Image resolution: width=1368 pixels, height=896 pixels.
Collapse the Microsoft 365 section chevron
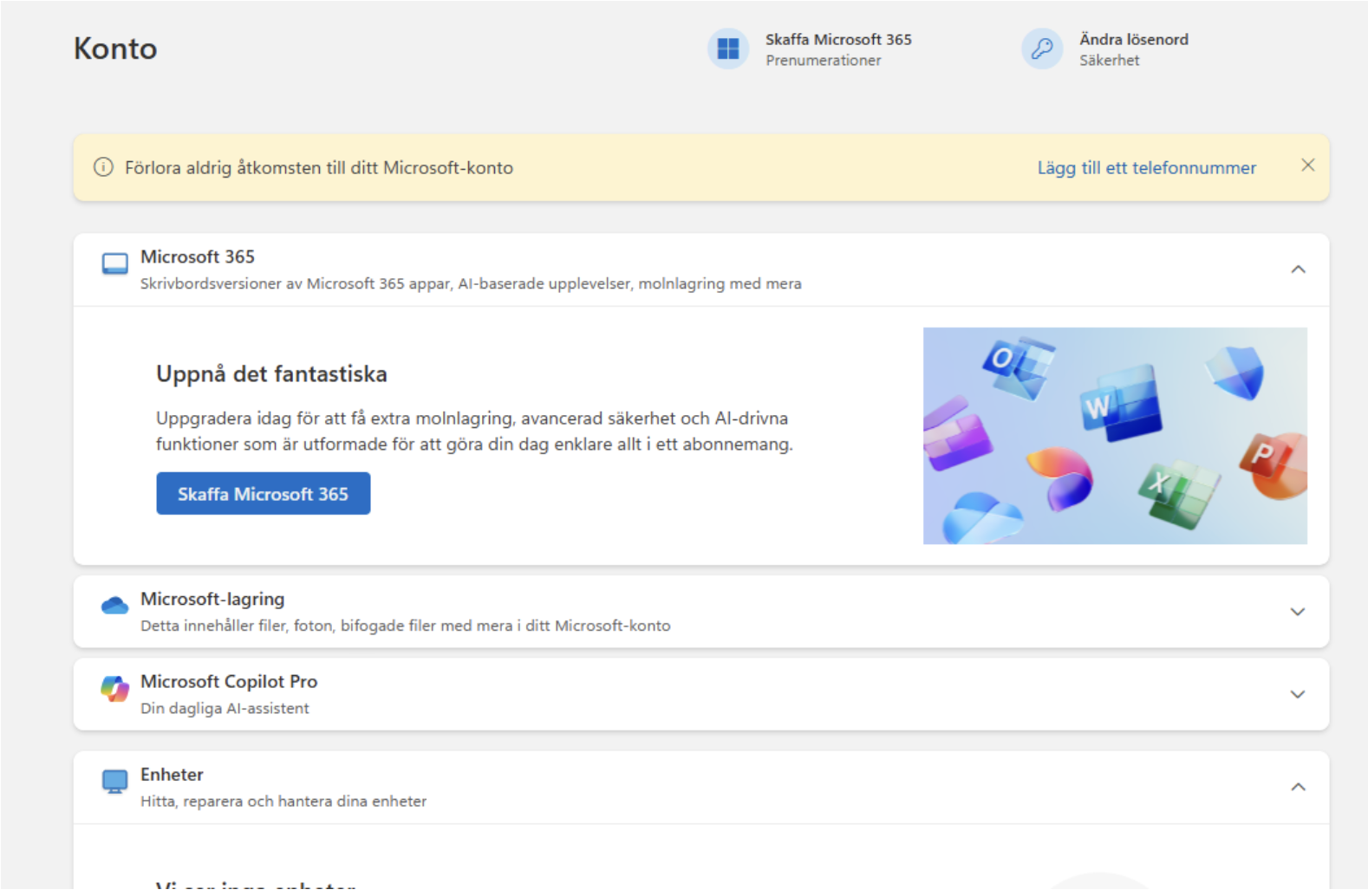[1298, 269]
